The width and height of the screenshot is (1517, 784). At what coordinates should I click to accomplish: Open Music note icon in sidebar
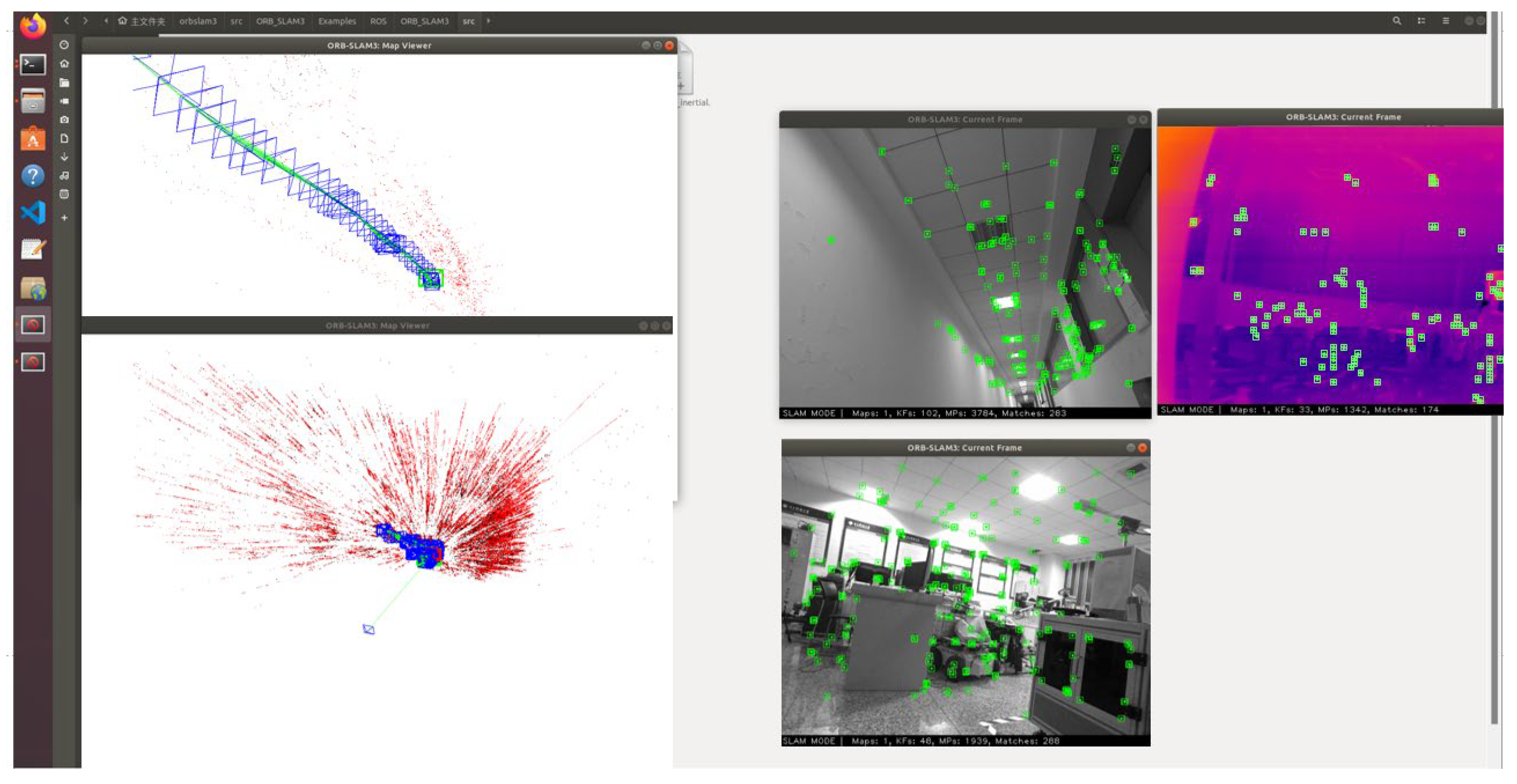point(64,175)
